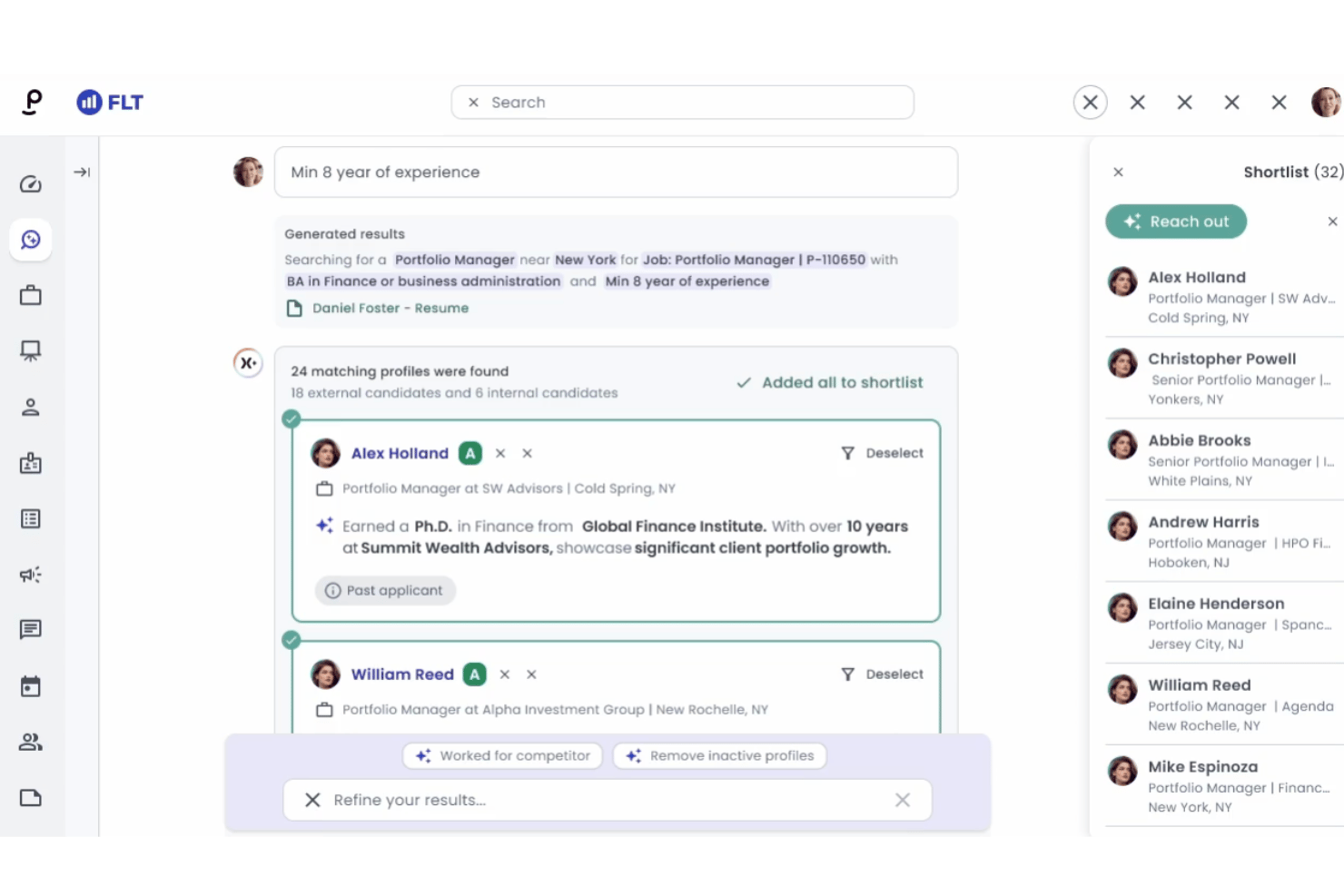Open the AI chat search sidebar icon
This screenshot has width=1344, height=896.
[x=31, y=240]
